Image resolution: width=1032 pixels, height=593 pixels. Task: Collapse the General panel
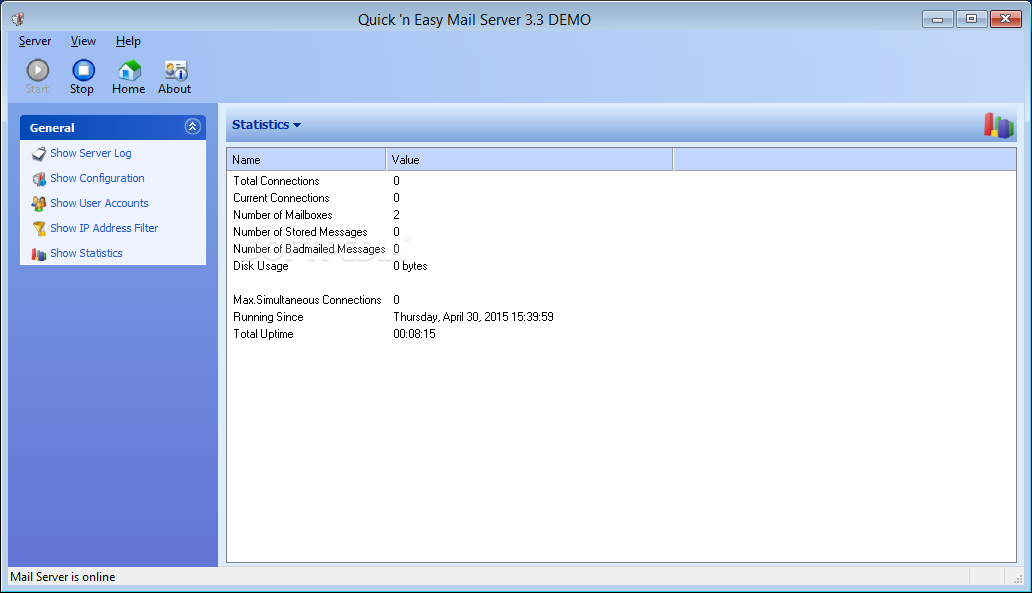(192, 126)
